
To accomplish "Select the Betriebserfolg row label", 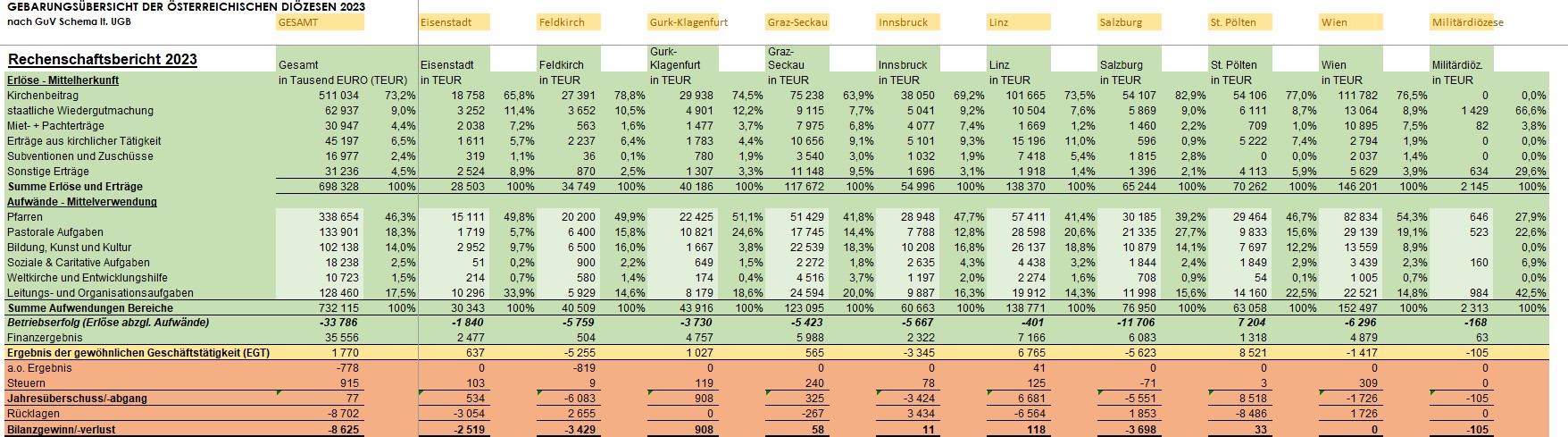I will pyautogui.click(x=108, y=323).
